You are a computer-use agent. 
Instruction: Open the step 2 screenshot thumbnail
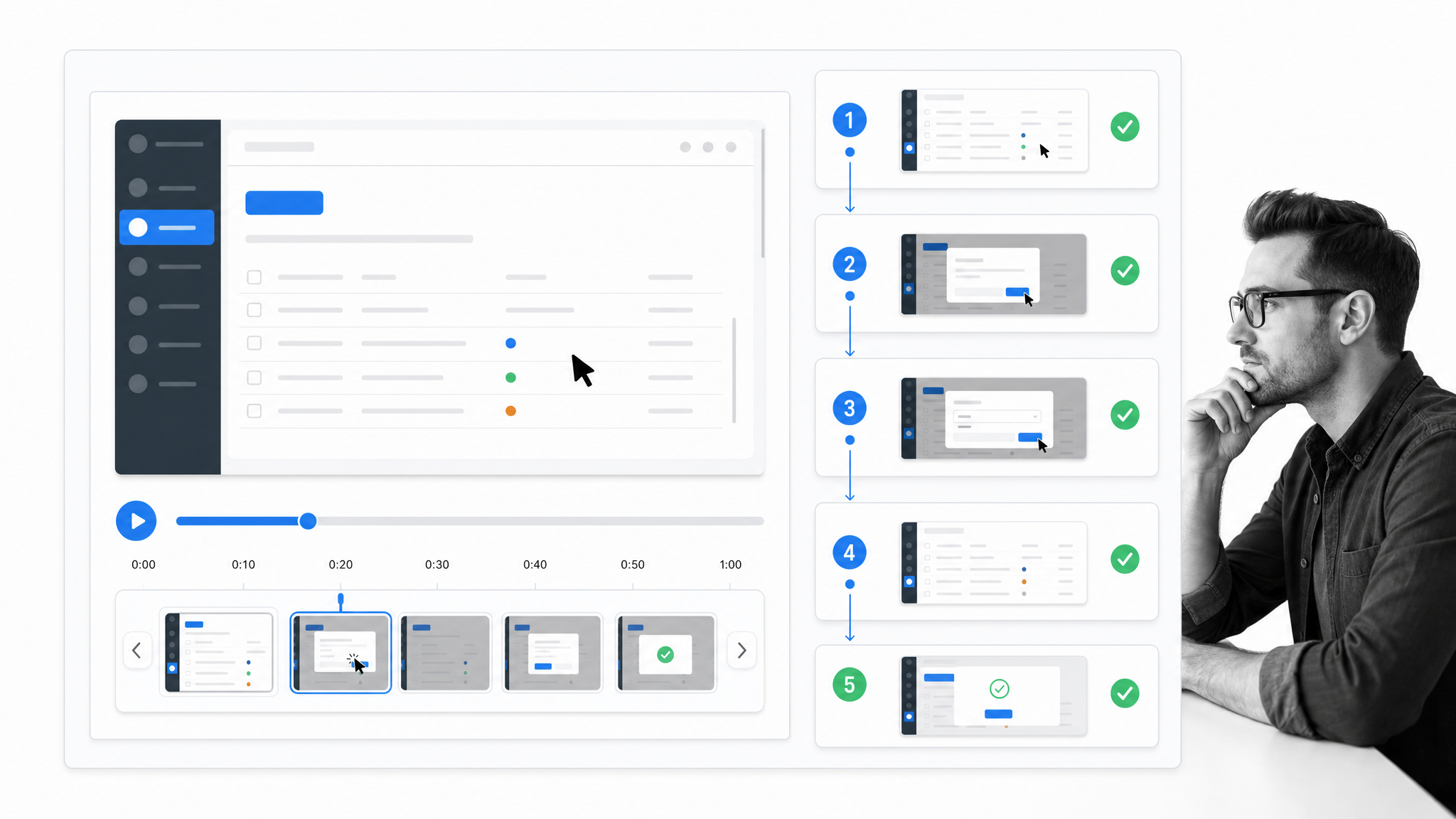994,274
